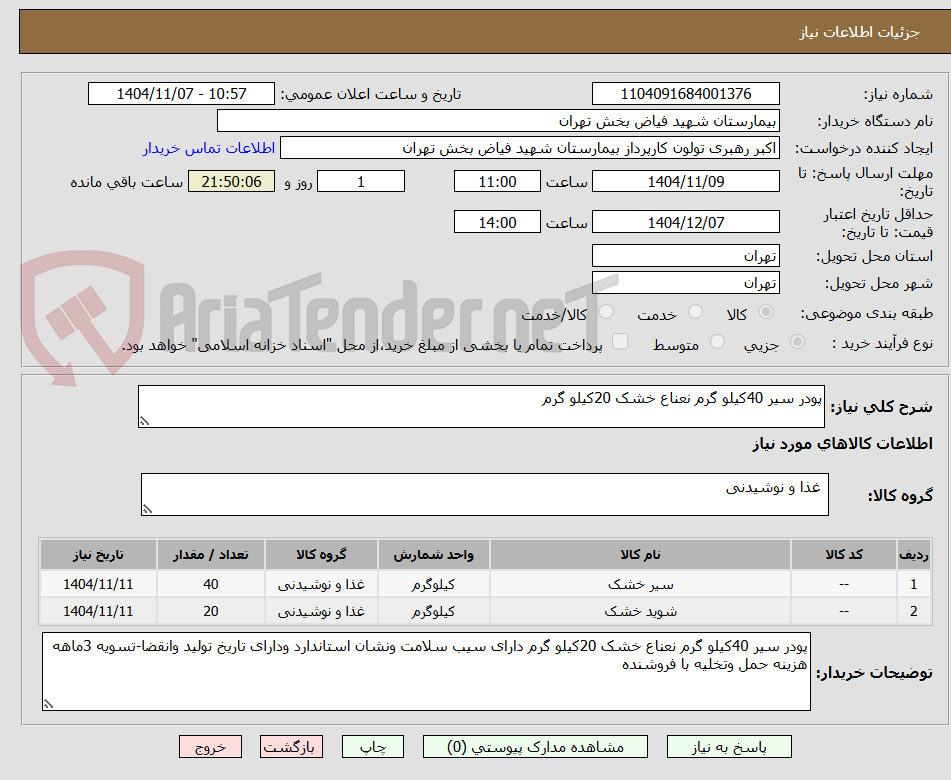Click کیلوگرم unit in شوید خشک row
This screenshot has height=780, width=951.
433,611
